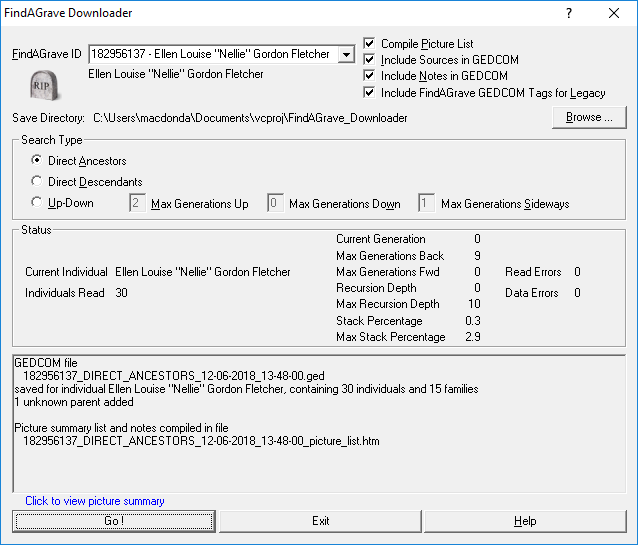Screen dimensions: 639x546
Task: Click the name shown beneath the FindAGrave ID field
Action: (x=176, y=74)
